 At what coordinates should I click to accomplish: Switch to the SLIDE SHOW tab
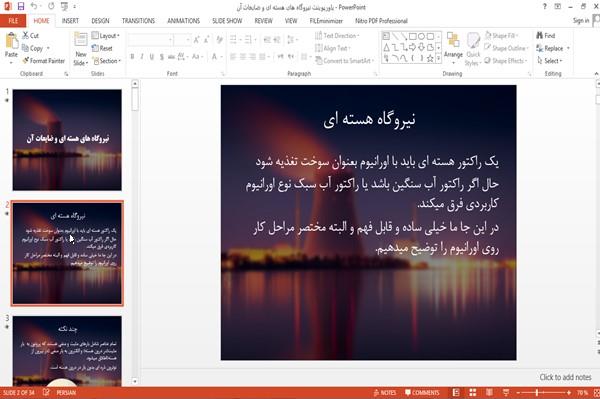coord(227,21)
